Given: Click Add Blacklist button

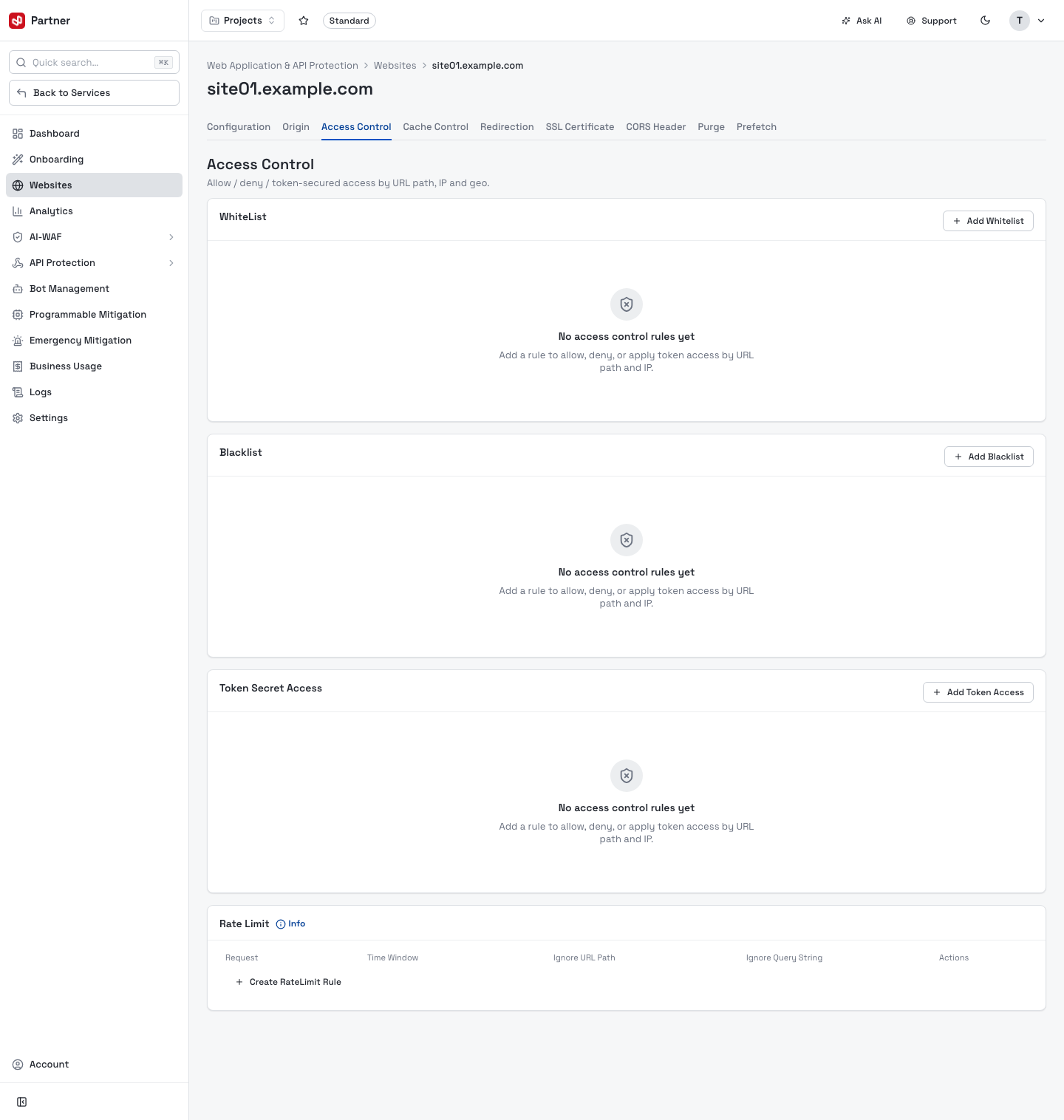Looking at the screenshot, I should tap(989, 457).
